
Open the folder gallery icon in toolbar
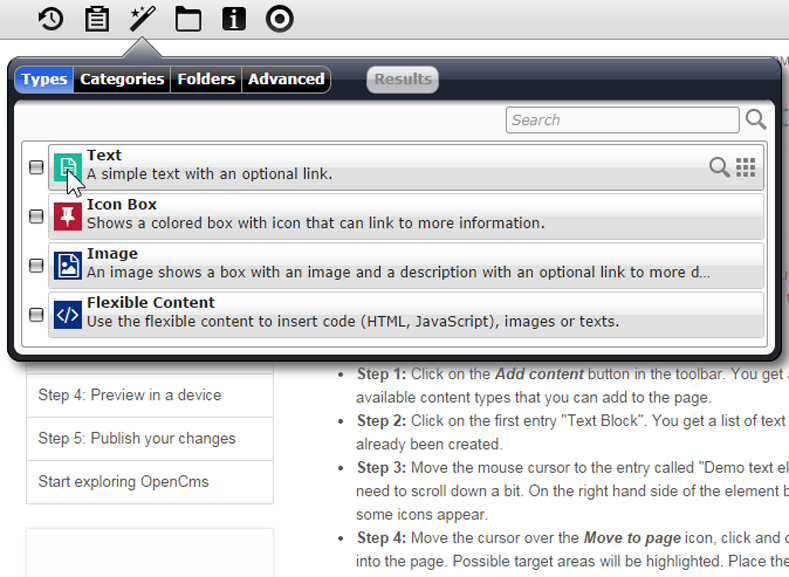pos(188,19)
